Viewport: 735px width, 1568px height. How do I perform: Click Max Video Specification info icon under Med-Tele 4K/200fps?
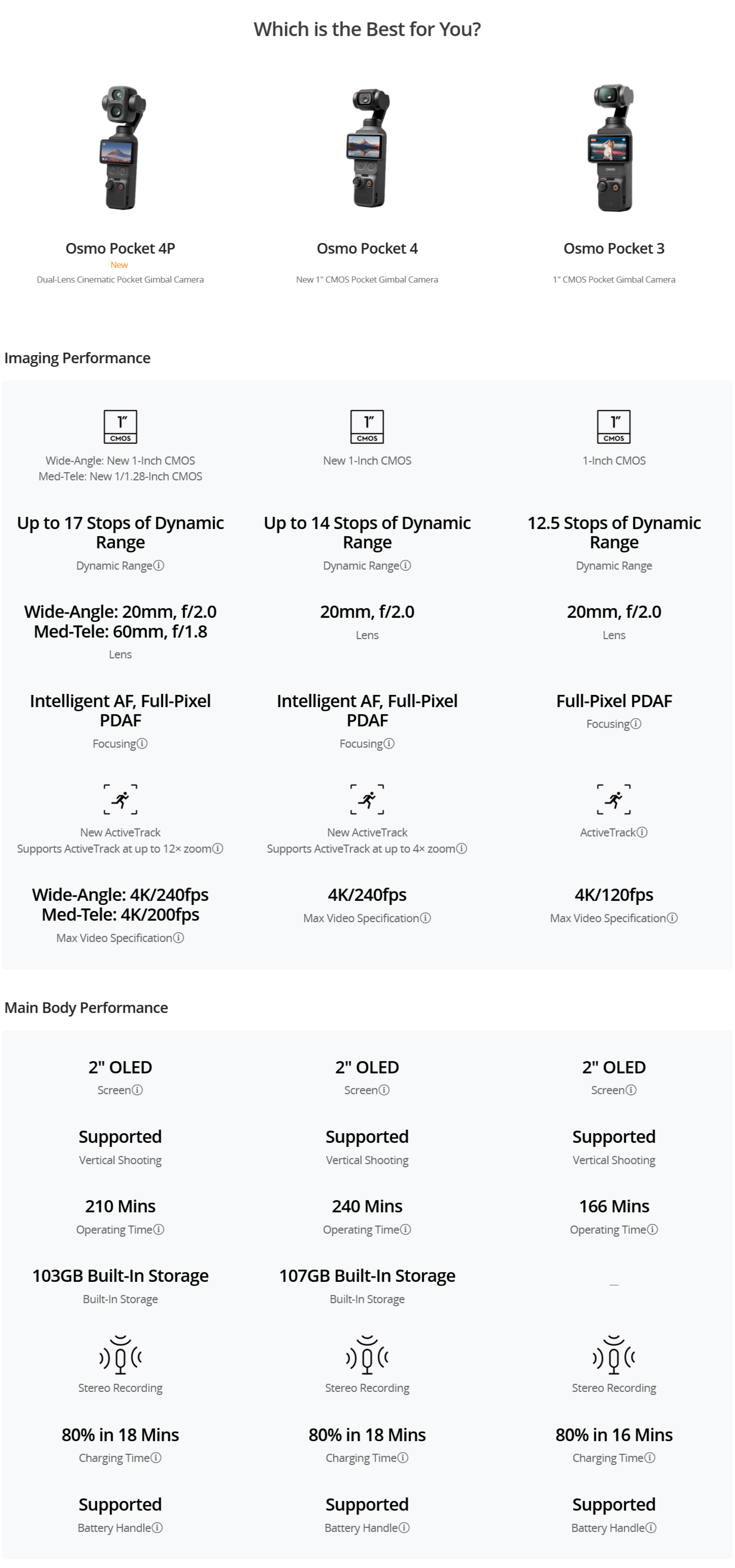click(x=179, y=938)
